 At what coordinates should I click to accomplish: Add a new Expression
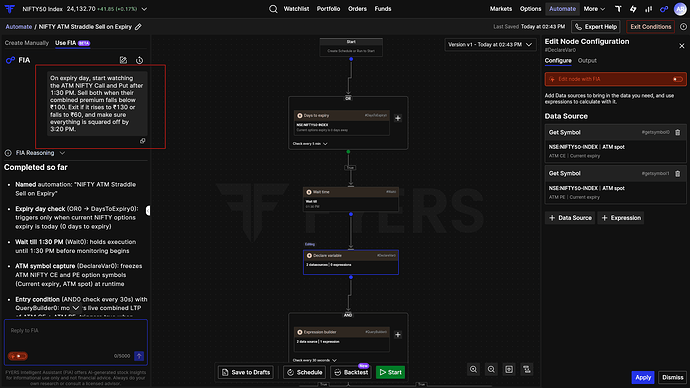(x=620, y=218)
